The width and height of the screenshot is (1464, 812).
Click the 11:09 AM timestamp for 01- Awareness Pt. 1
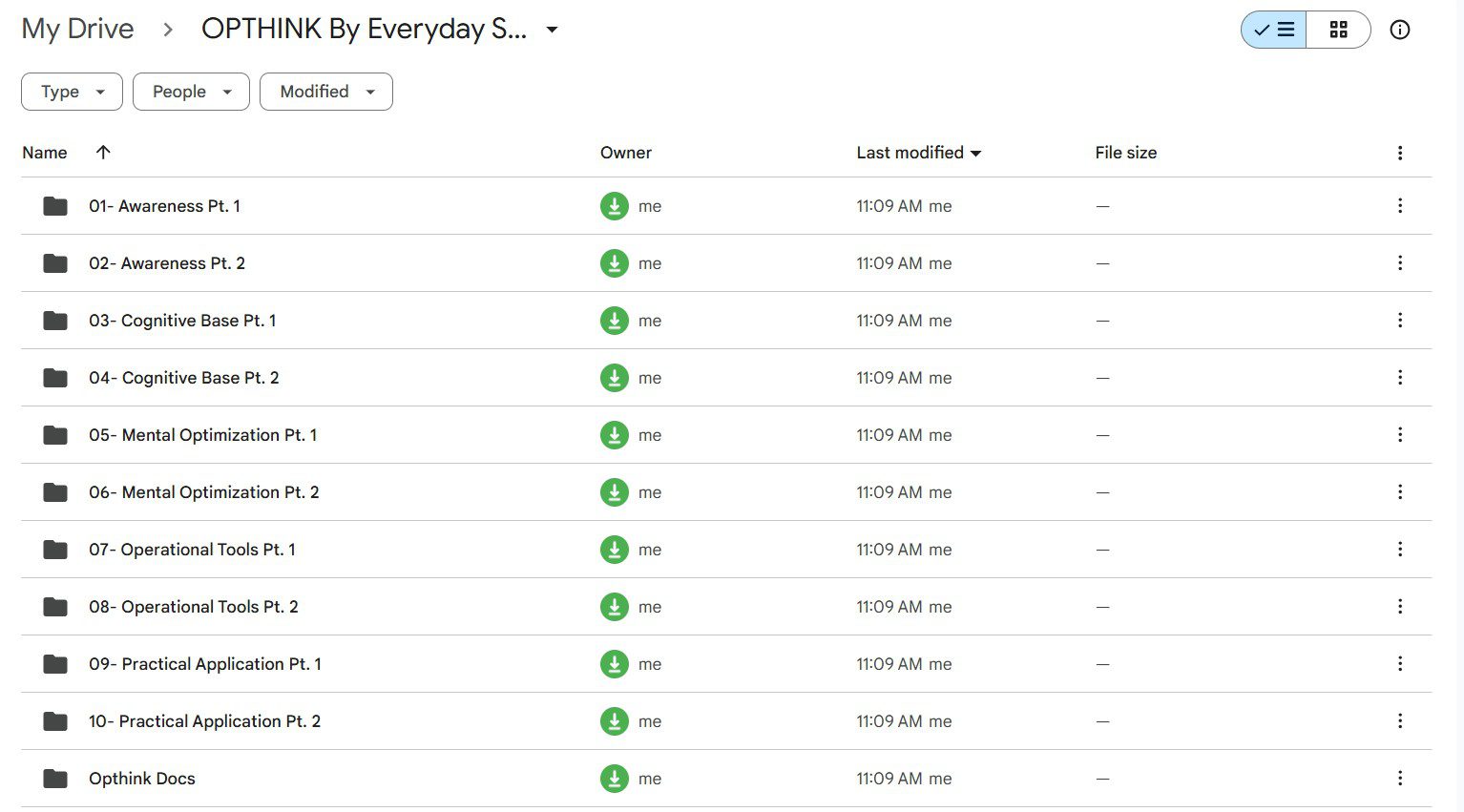click(x=889, y=206)
